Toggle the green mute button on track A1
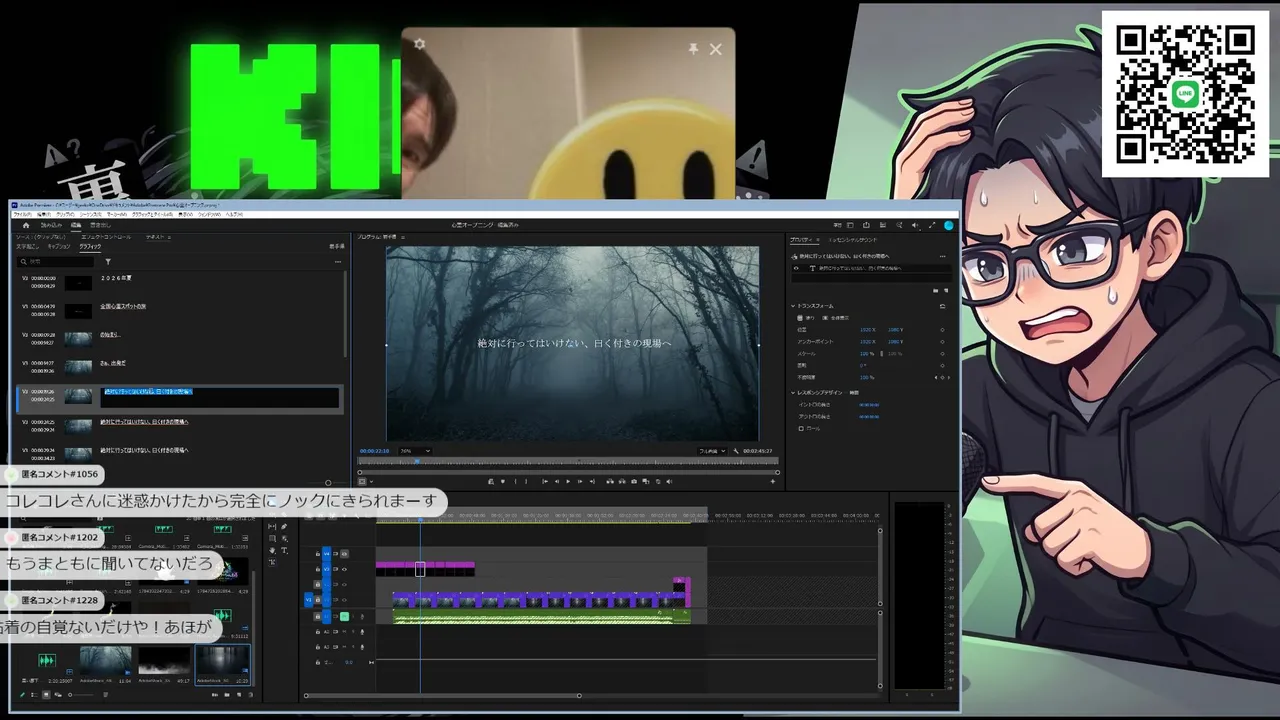Image resolution: width=1280 pixels, height=720 pixels. [x=344, y=616]
